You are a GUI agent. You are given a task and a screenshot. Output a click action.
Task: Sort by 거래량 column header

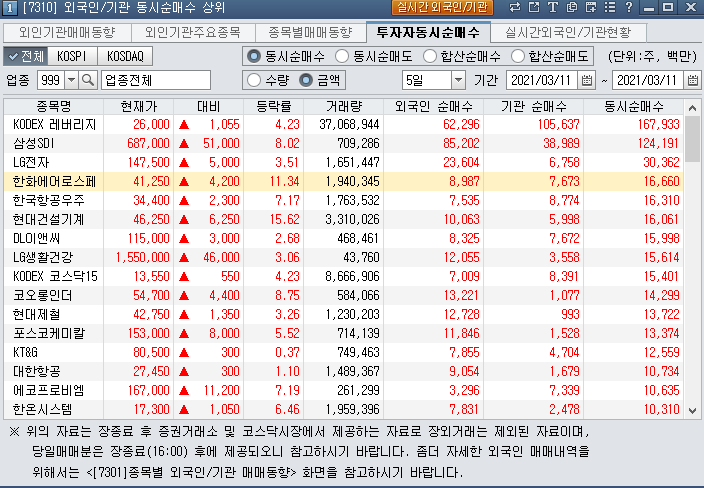pos(344,106)
